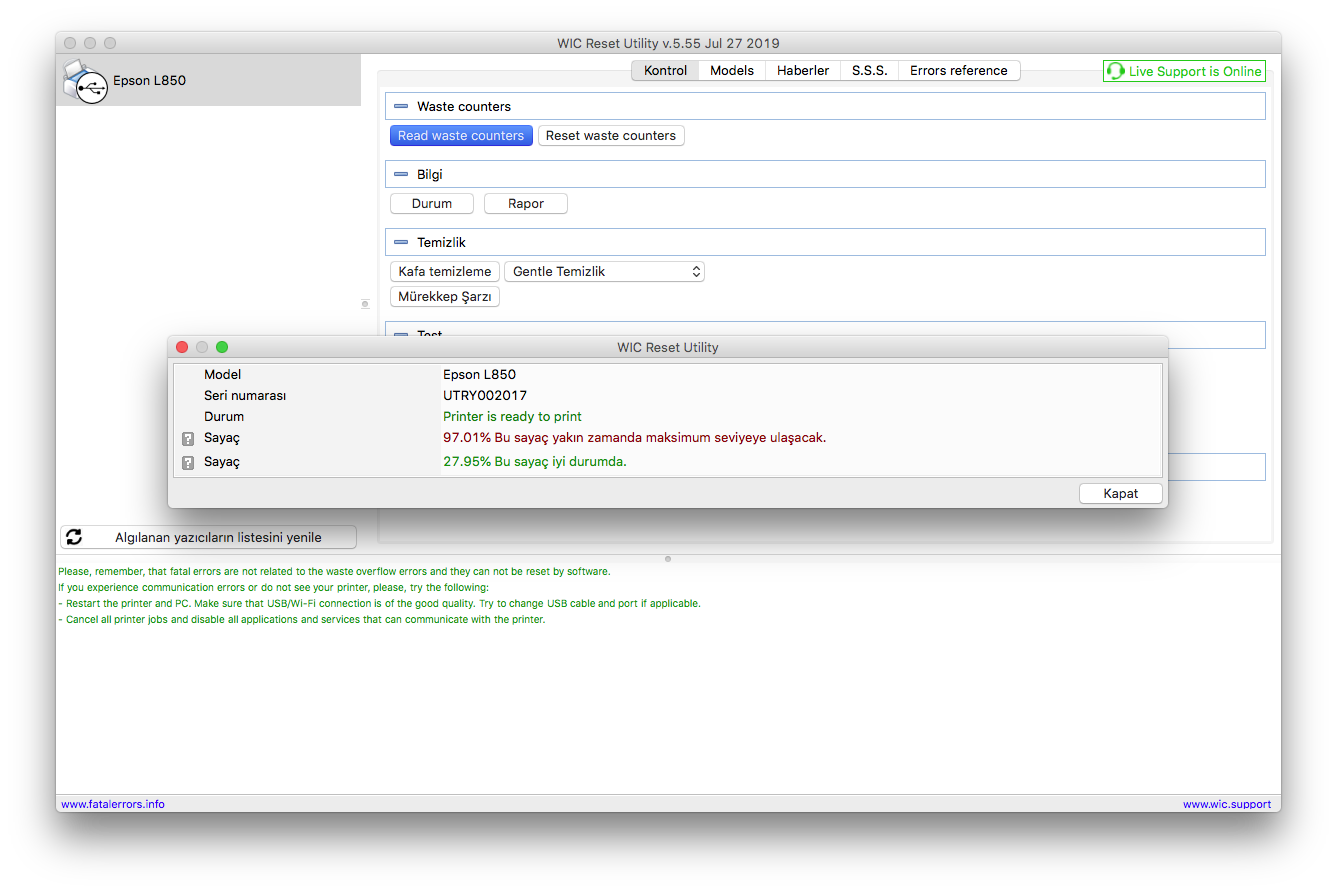Image resolution: width=1337 pixels, height=892 pixels.
Task: Switch to the S.S.S. tab
Action: (869, 70)
